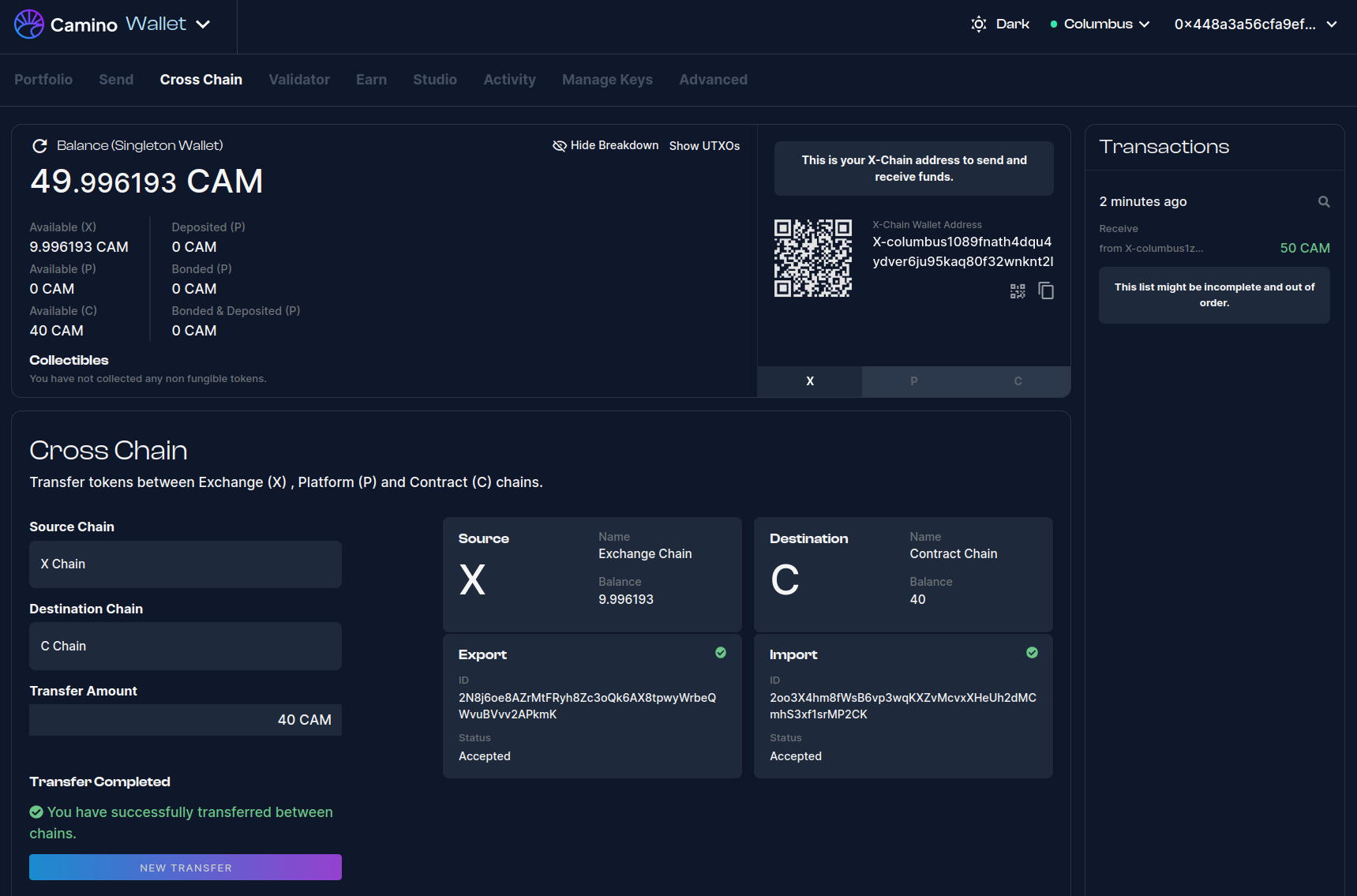Image resolution: width=1357 pixels, height=896 pixels.
Task: Start a New Transfer
Action: click(x=186, y=868)
